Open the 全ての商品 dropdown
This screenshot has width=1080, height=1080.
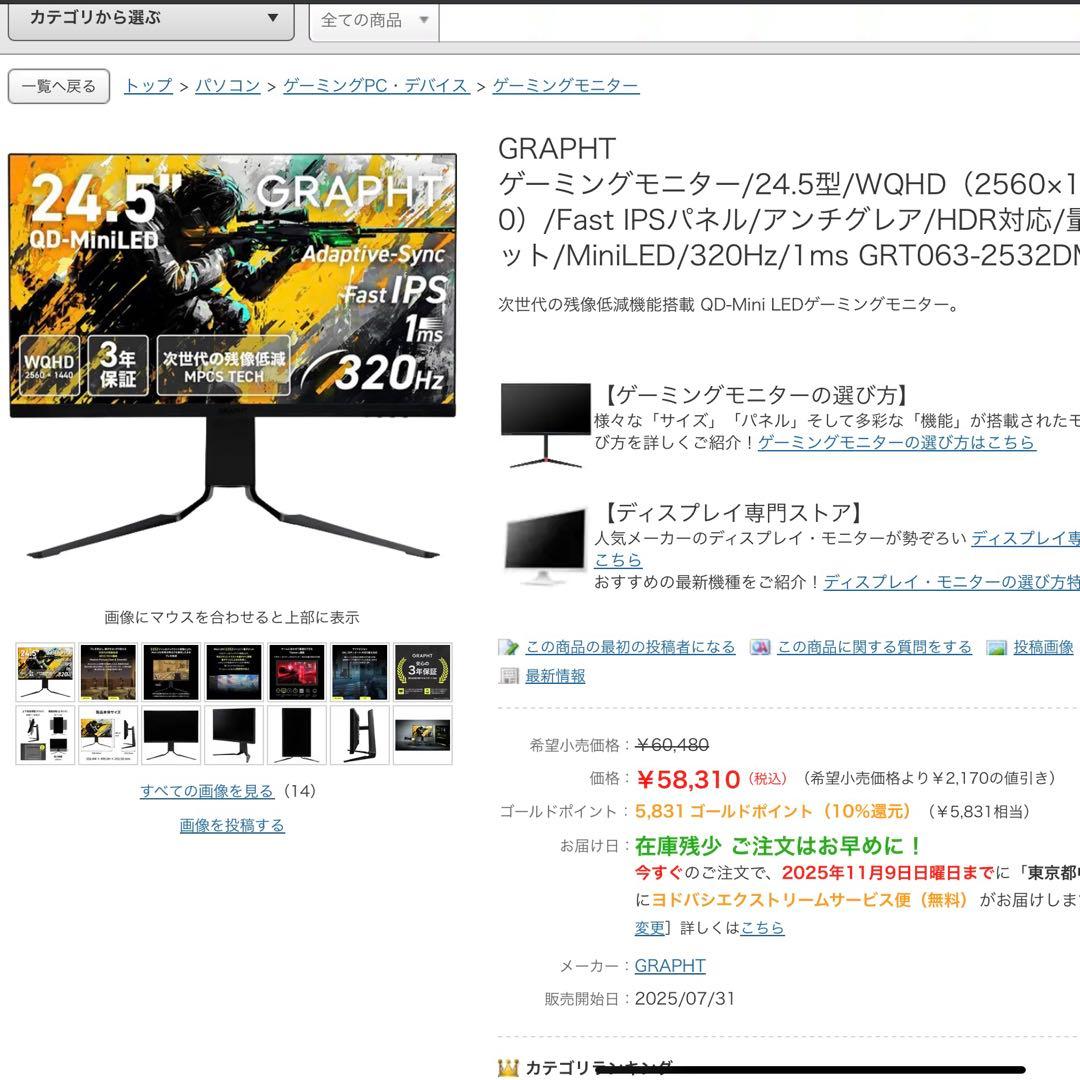click(x=370, y=22)
